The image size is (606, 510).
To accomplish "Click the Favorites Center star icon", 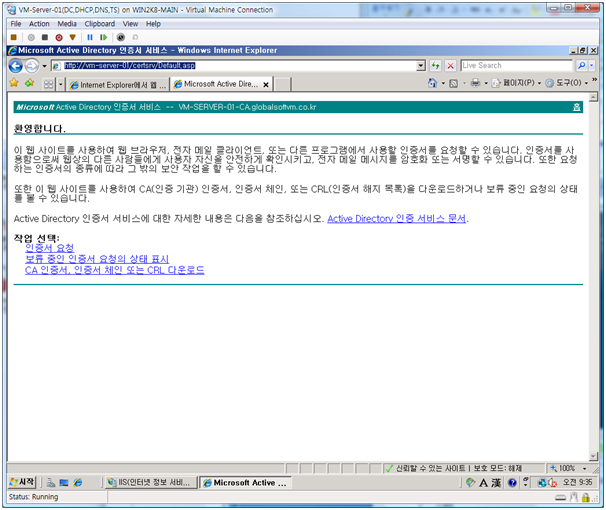I will click(x=14, y=83).
